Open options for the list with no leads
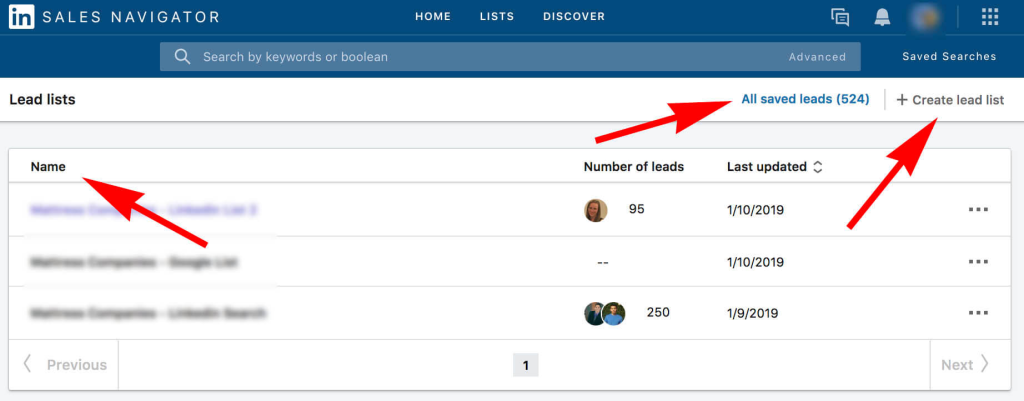Screen dimensions: 1024x401 coord(978,262)
